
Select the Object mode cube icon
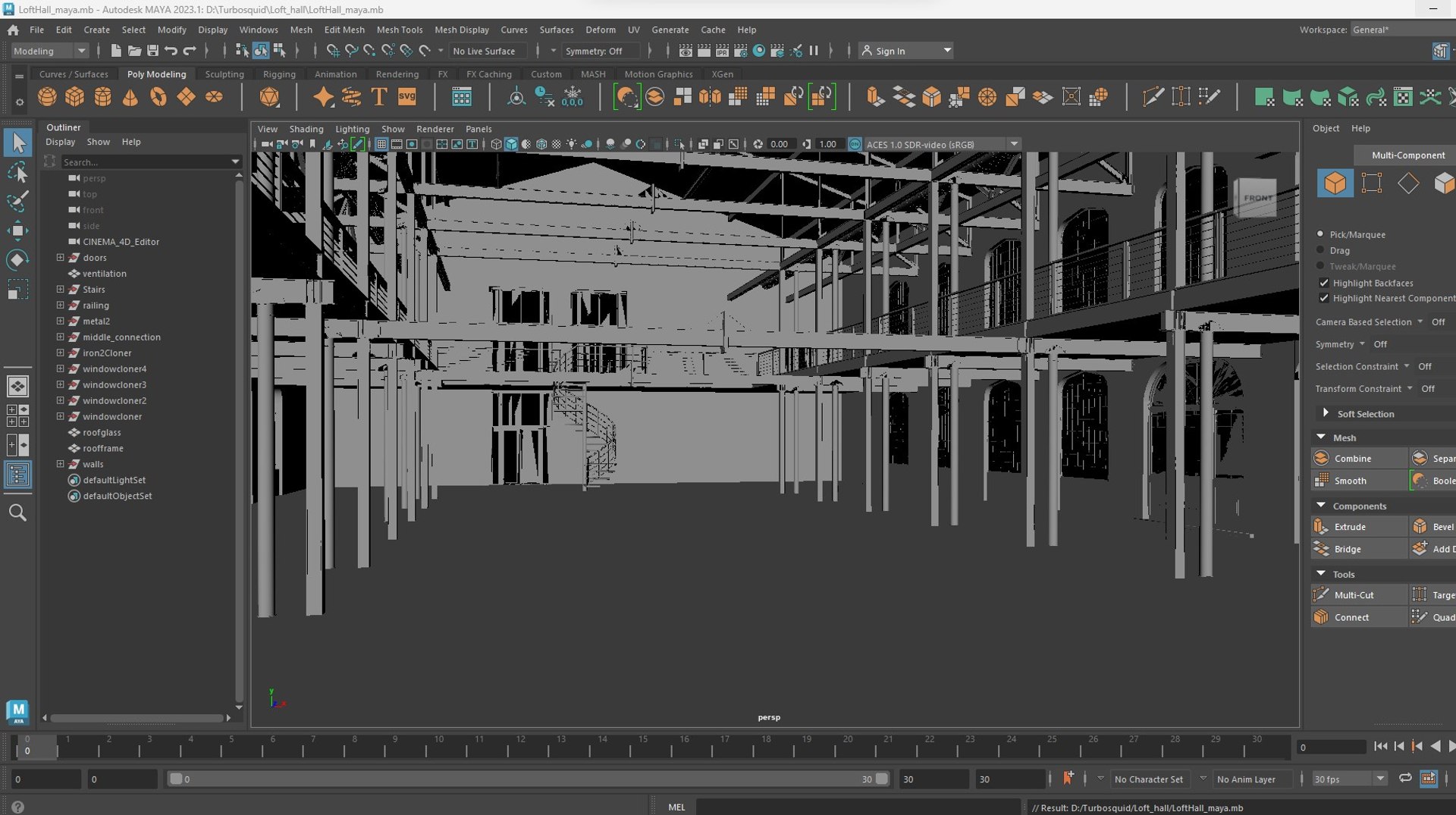pos(1335,183)
